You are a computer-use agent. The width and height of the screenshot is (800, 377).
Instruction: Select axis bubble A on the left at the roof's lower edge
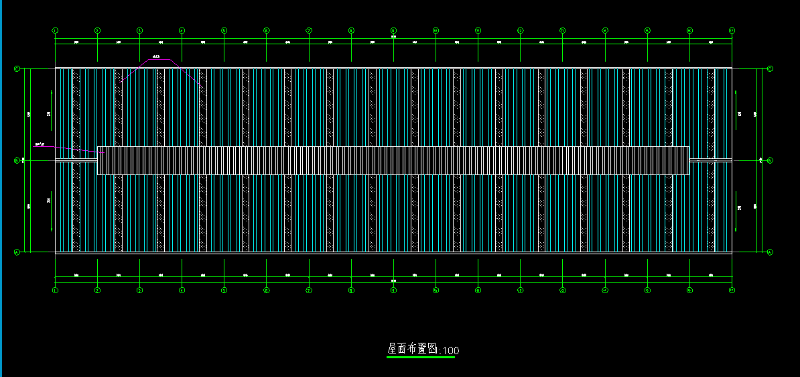[16, 252]
